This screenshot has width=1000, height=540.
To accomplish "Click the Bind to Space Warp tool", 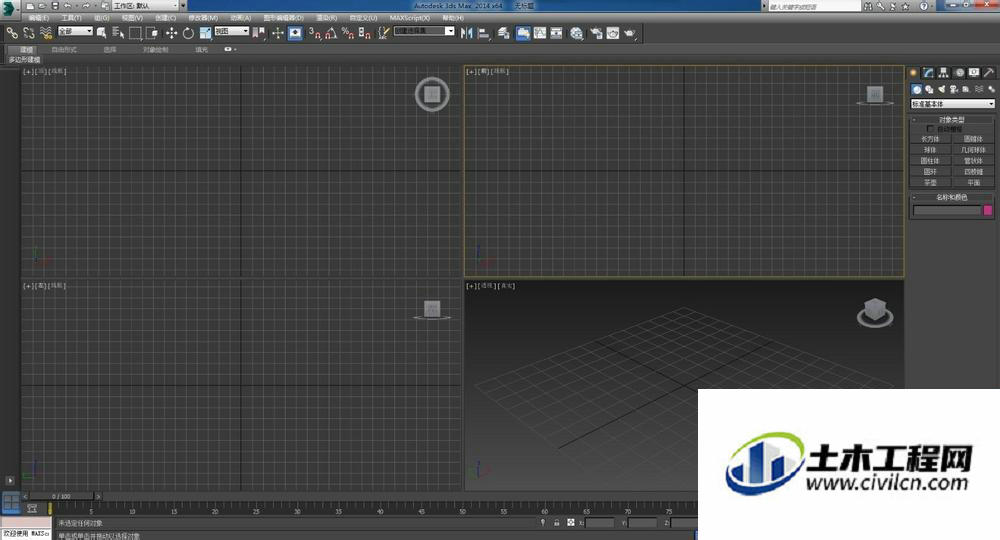I will tap(46, 33).
